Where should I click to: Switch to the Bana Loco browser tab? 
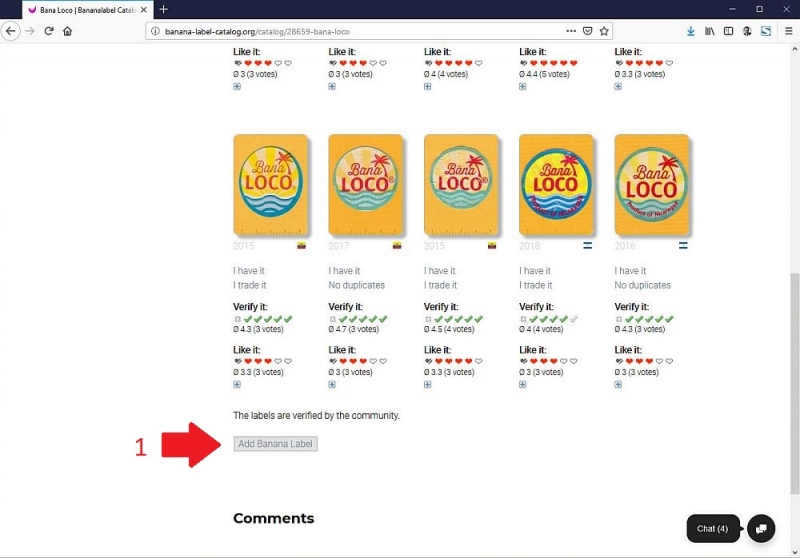[x=85, y=9]
